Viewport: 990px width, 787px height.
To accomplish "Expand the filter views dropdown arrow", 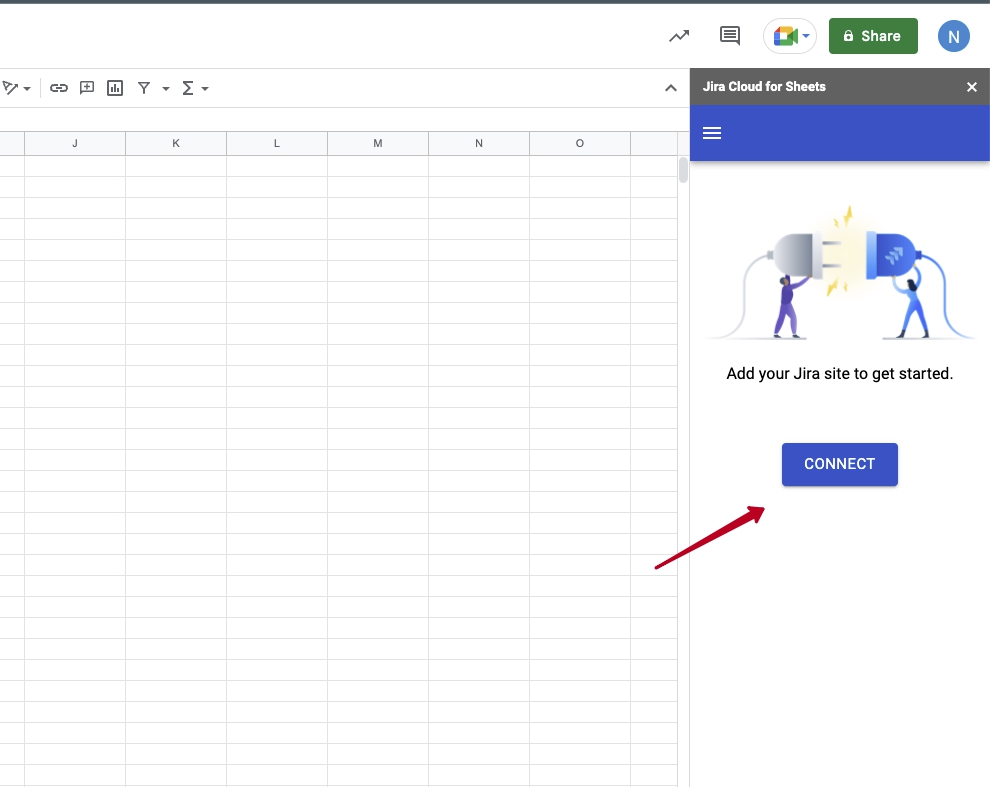I will [166, 89].
